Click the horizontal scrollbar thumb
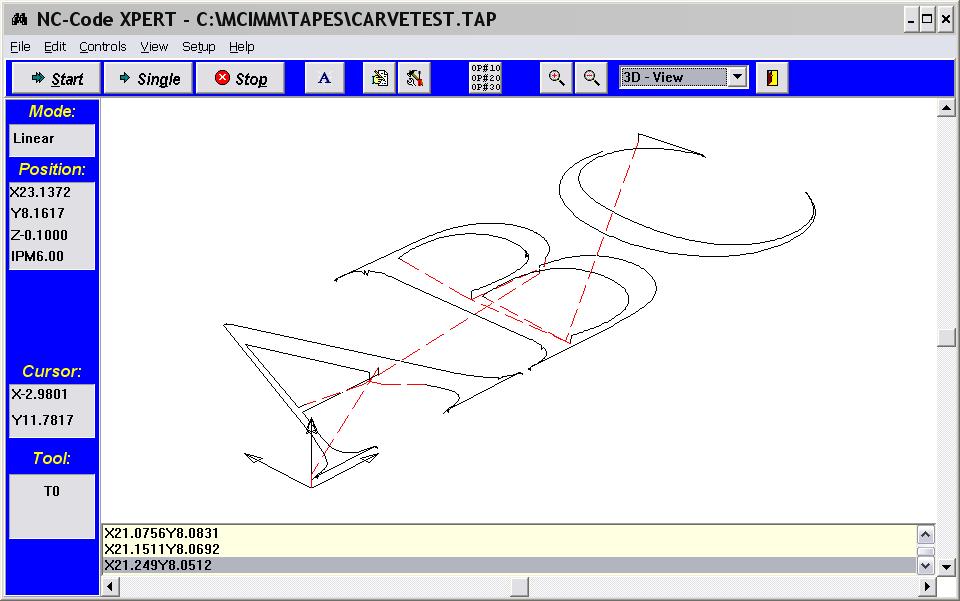The height and width of the screenshot is (601, 960). [519, 586]
